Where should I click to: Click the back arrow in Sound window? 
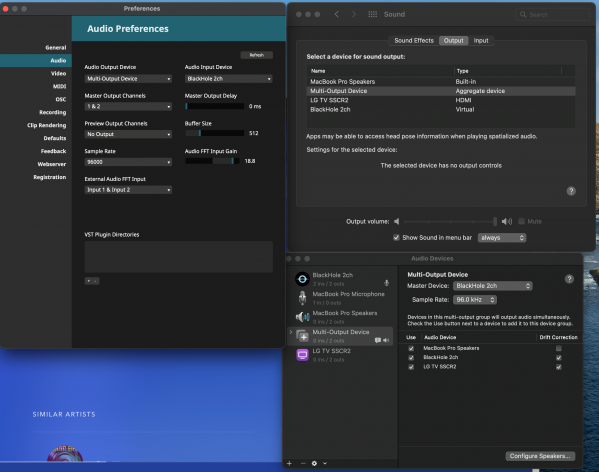click(x=336, y=14)
